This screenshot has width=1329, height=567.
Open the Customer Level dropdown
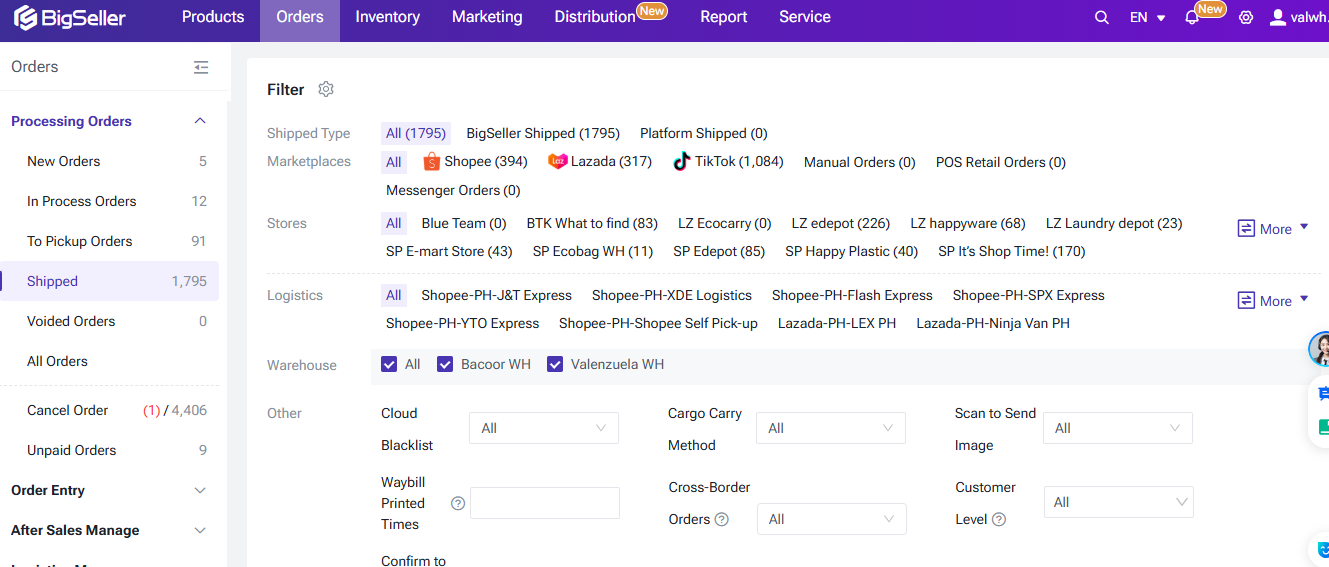[x=1119, y=502]
